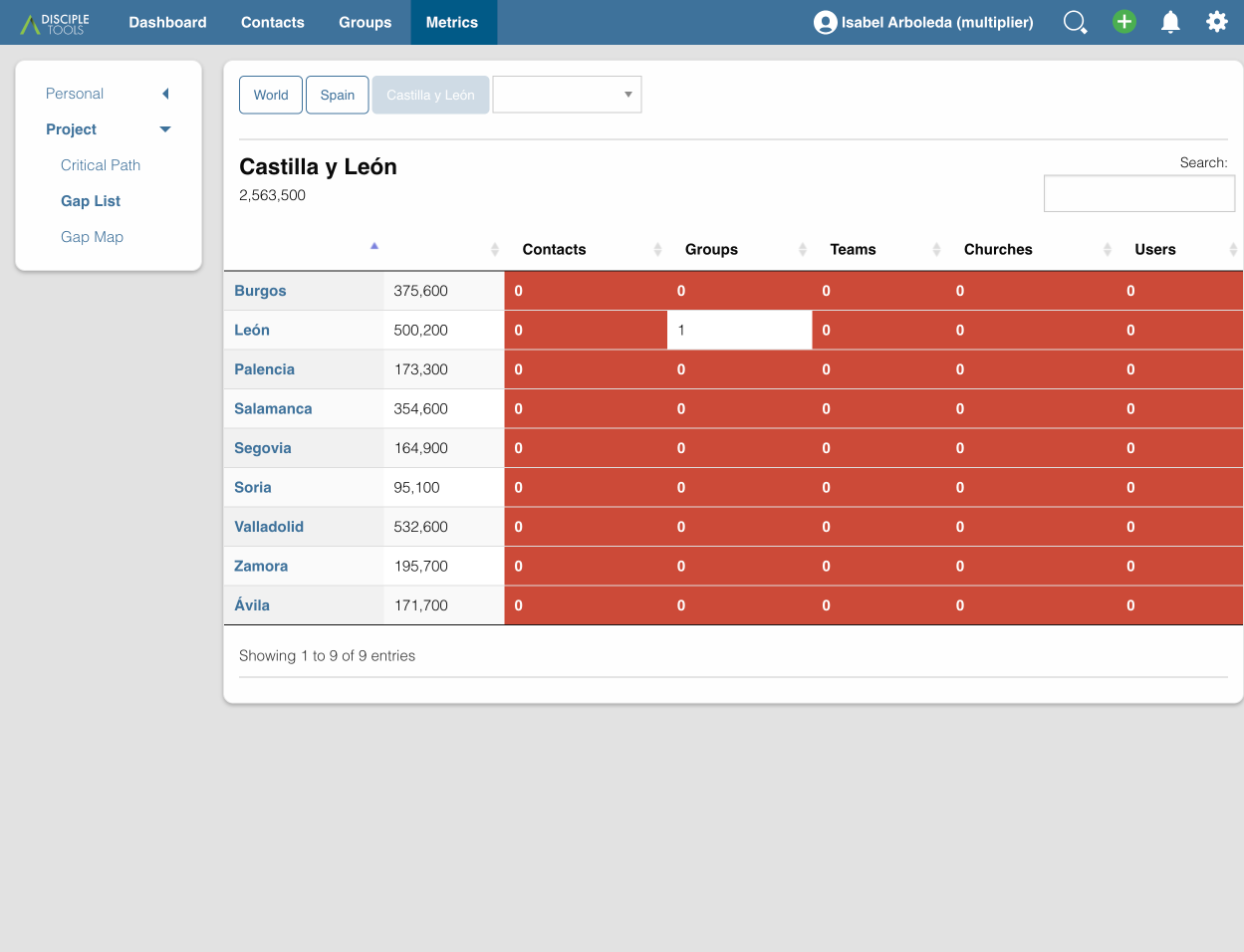Click Soria population 95,100
The width and height of the screenshot is (1244, 952).
pos(444,487)
